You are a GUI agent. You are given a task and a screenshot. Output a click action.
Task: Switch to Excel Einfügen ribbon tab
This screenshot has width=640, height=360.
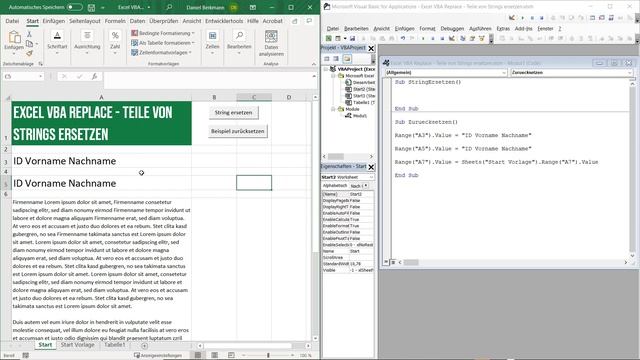(53, 21)
